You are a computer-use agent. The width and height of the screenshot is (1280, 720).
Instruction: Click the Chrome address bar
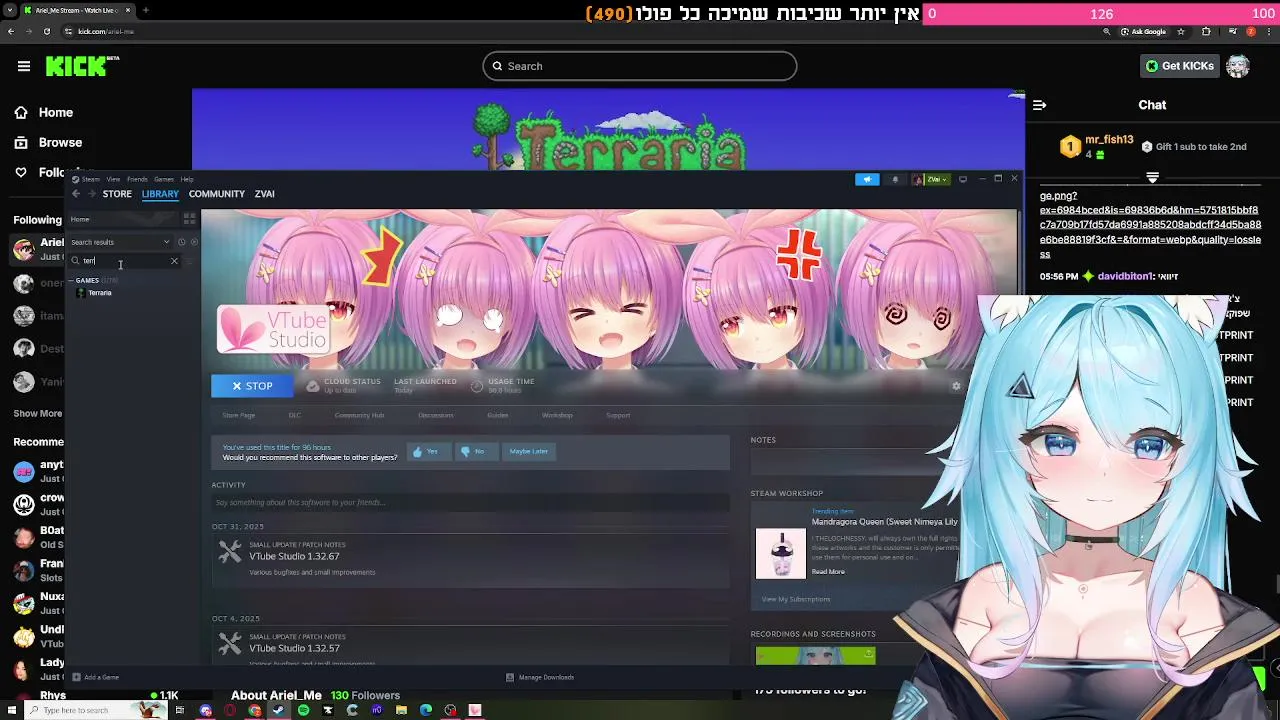pyautogui.click(x=580, y=31)
